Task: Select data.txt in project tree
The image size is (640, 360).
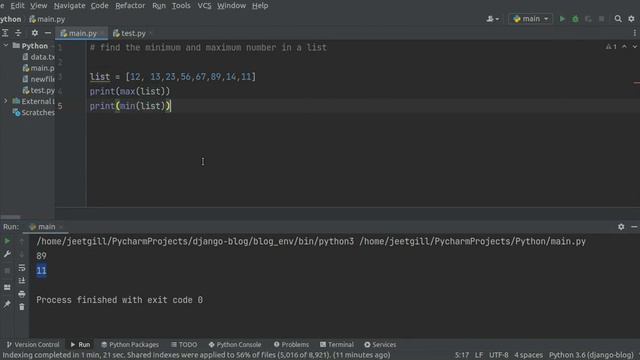Action: [x=38, y=57]
